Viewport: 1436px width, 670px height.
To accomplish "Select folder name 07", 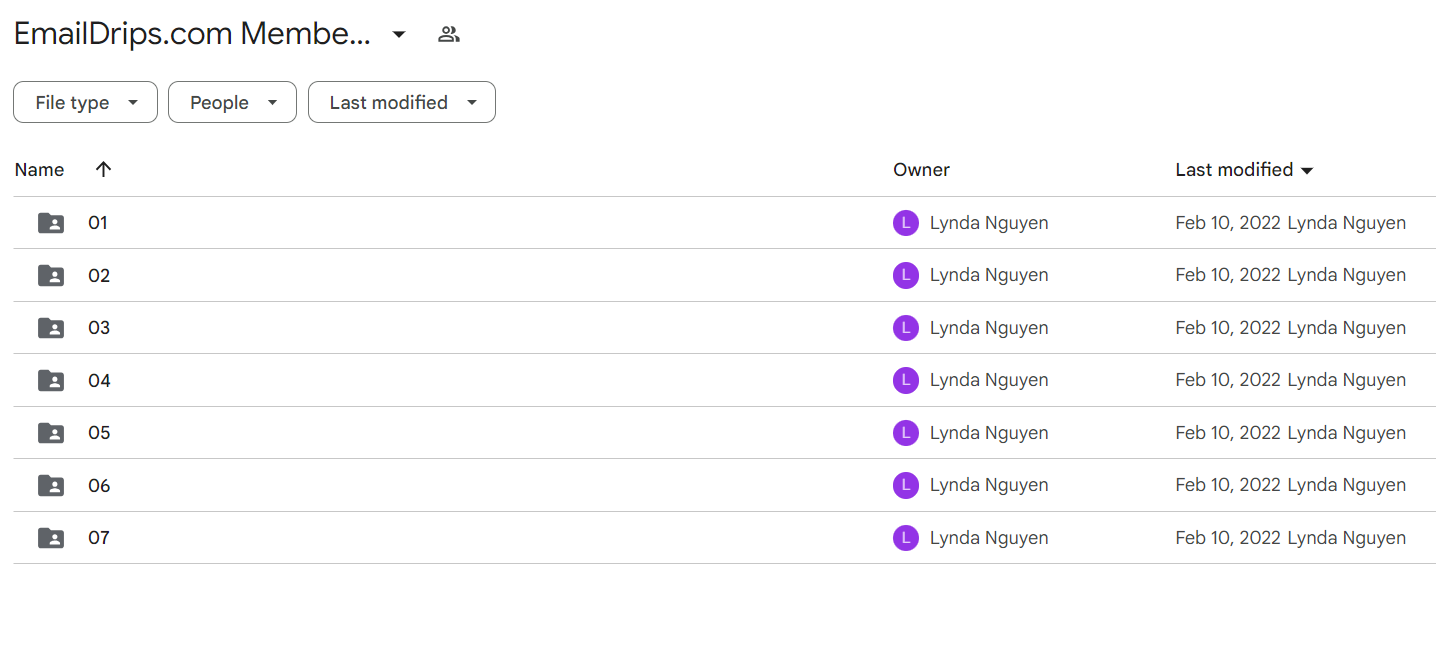I will click(x=99, y=538).
